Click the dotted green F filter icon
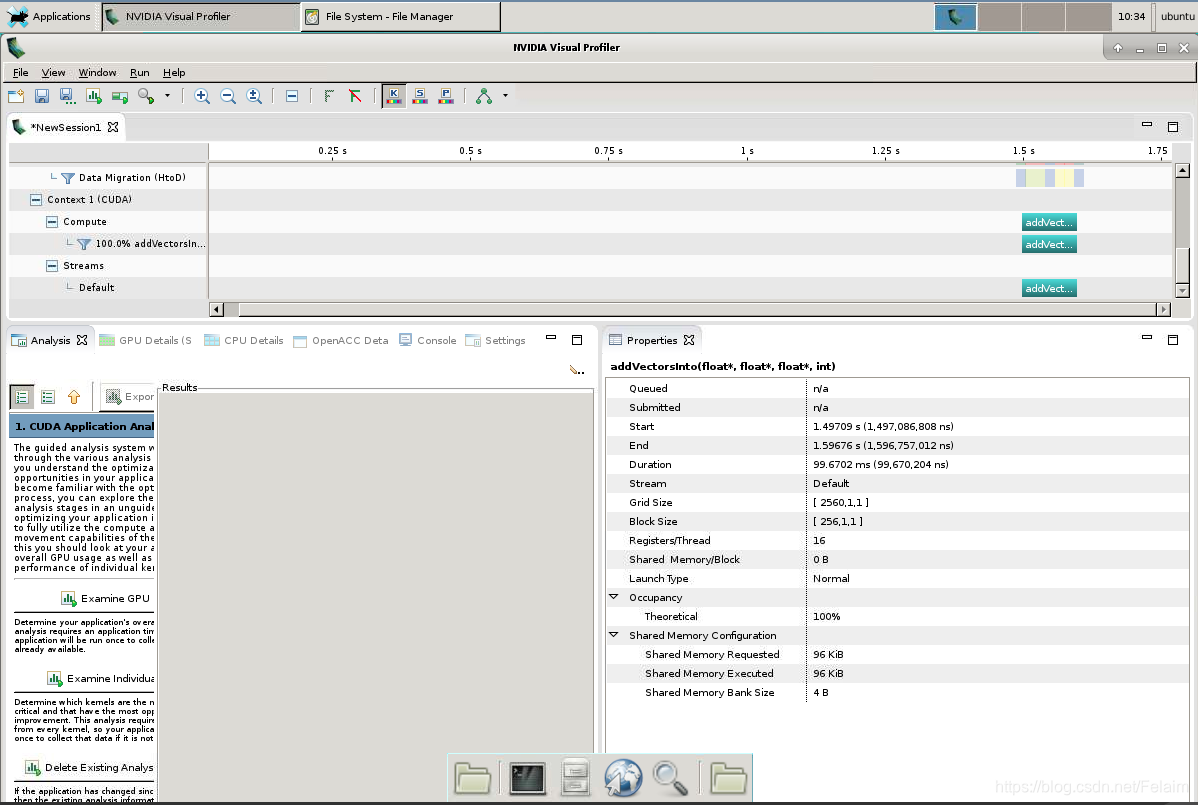The image size is (1198, 805). coord(329,95)
